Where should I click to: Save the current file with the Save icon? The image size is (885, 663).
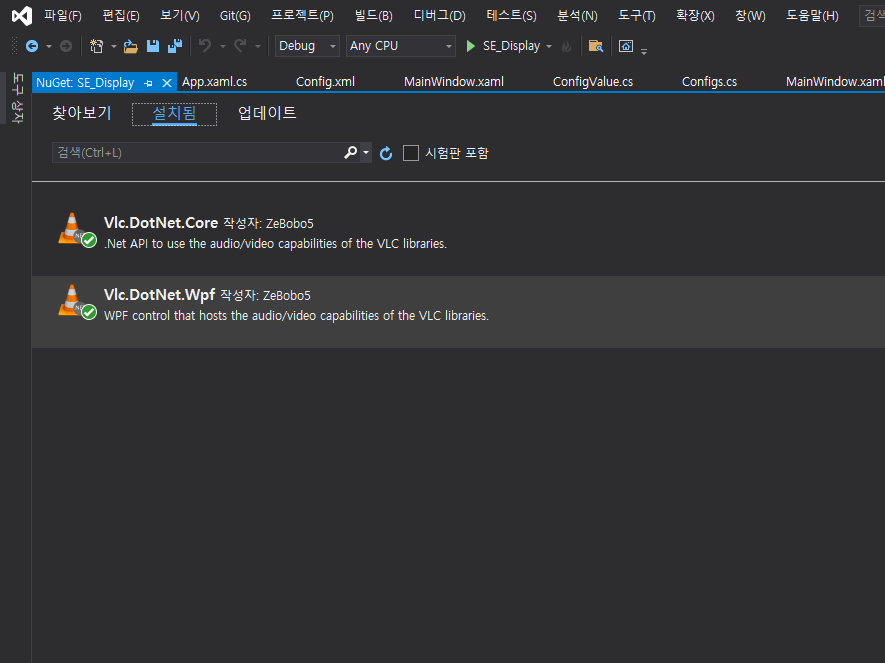[152, 46]
